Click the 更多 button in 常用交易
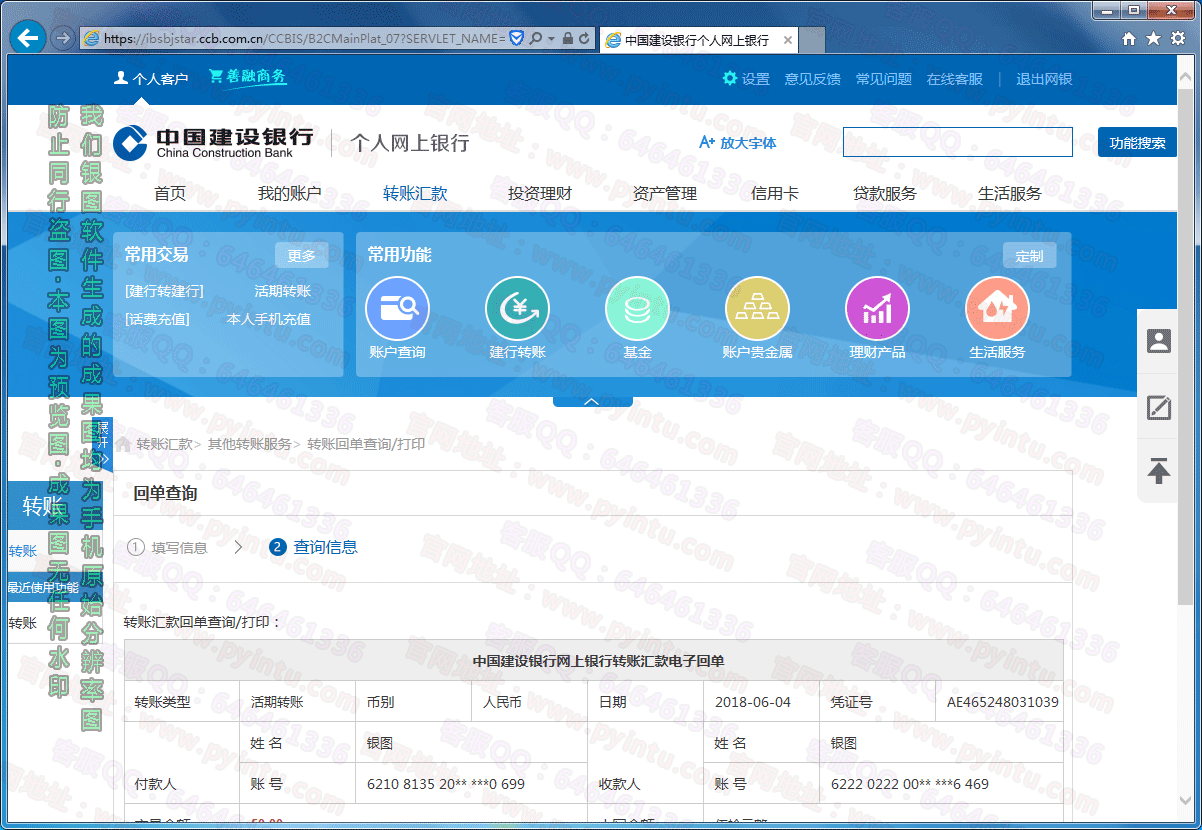The width and height of the screenshot is (1202, 830). [x=301, y=255]
